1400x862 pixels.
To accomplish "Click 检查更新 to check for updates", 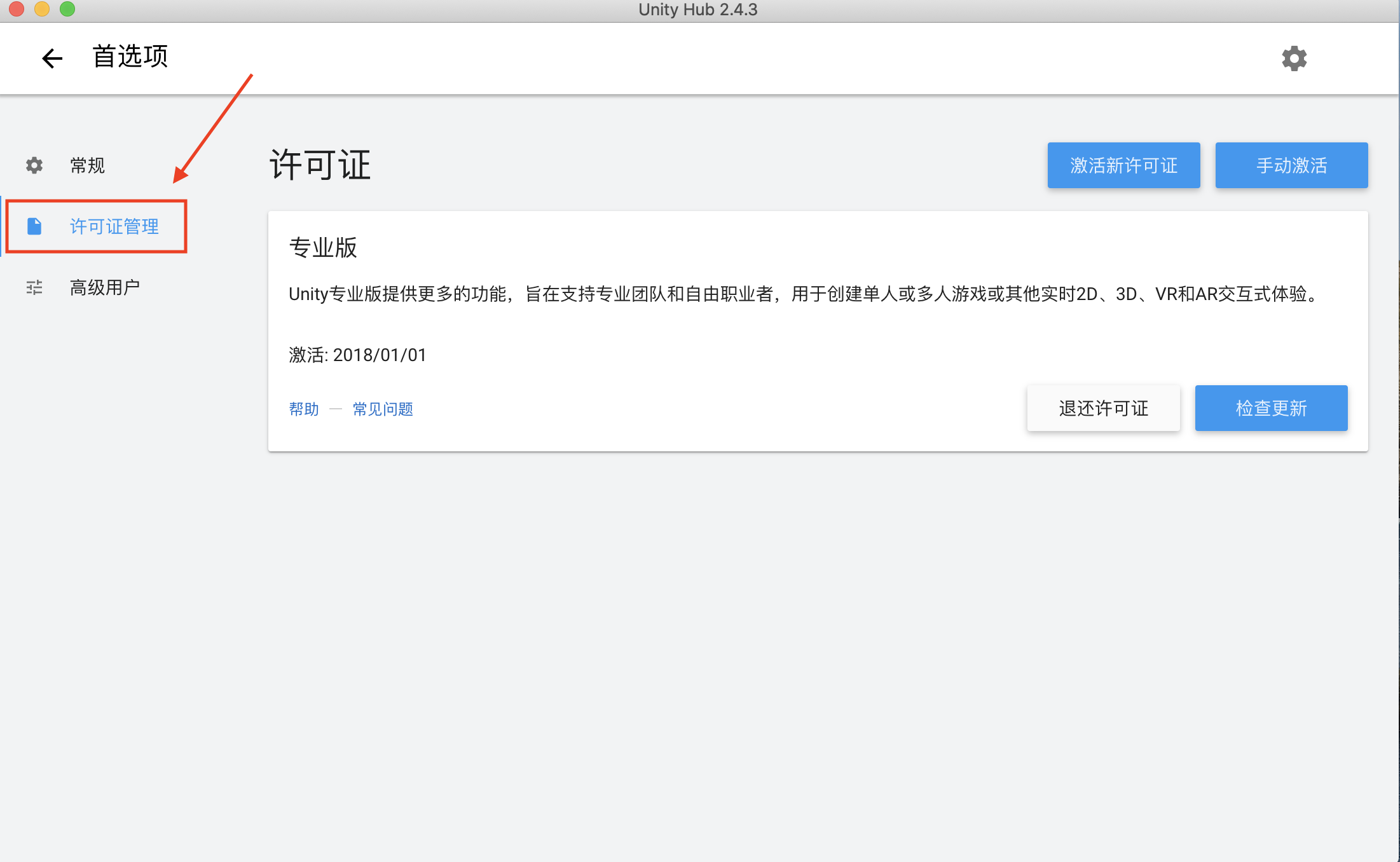I will point(1271,408).
